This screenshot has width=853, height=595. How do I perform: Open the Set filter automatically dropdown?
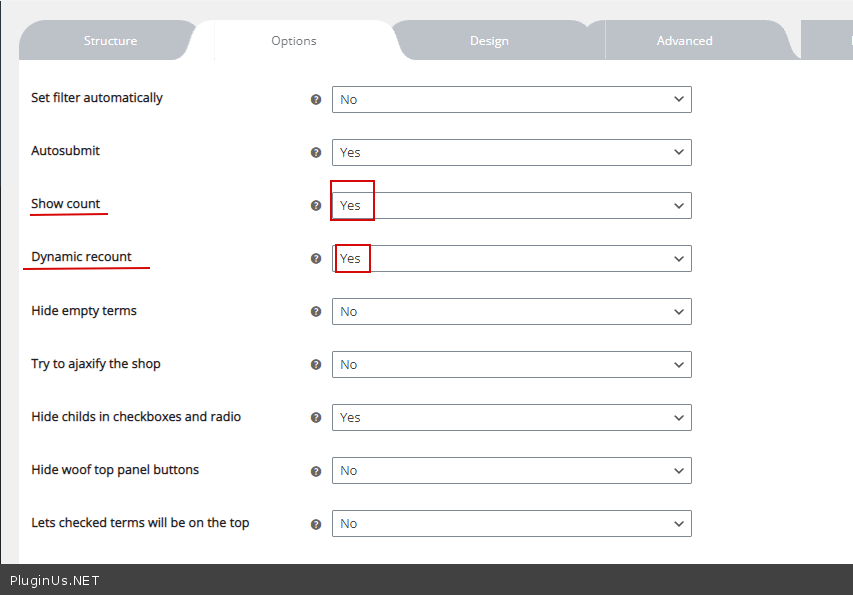(511, 100)
